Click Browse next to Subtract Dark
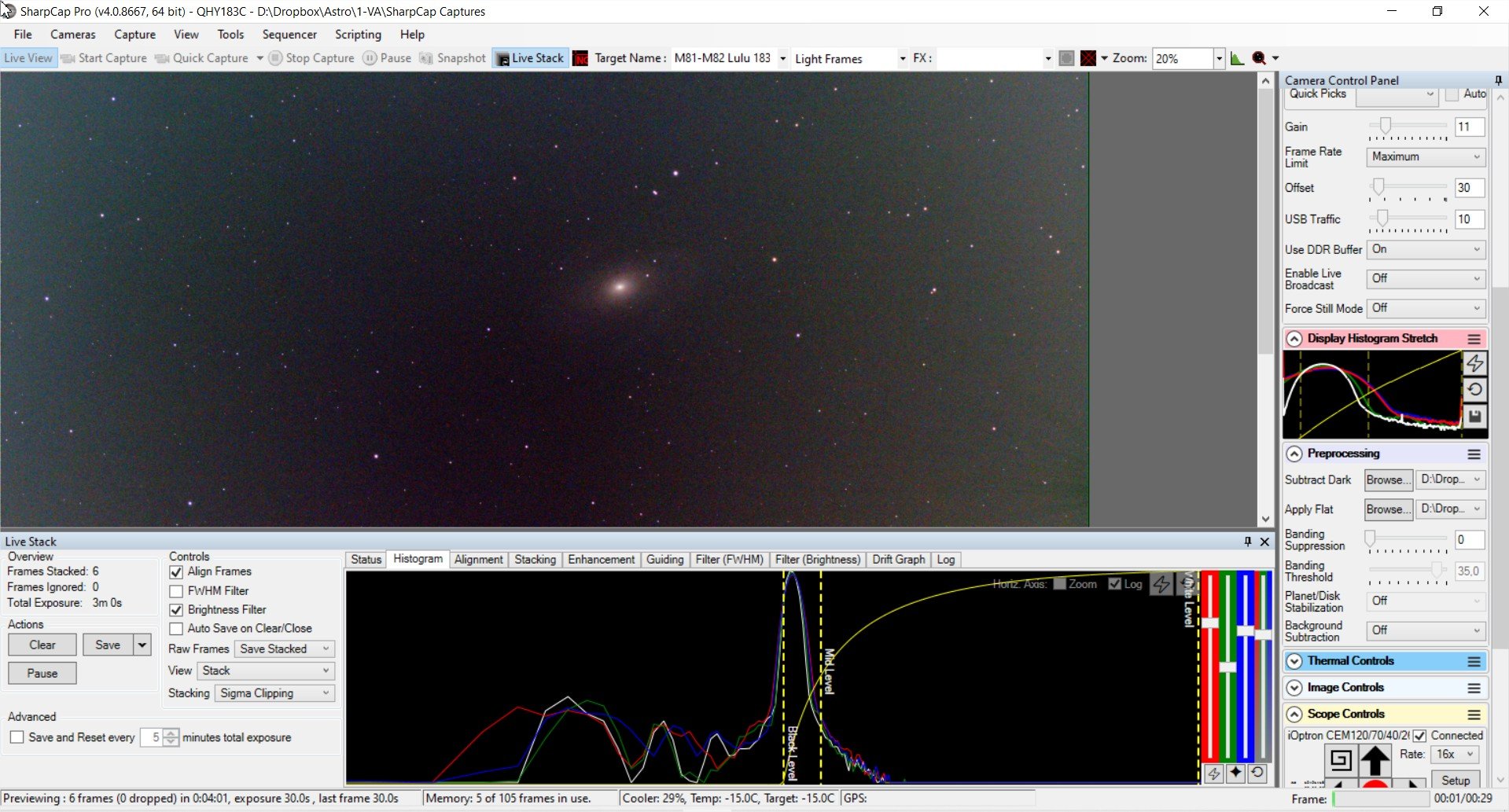This screenshot has height=812, width=1509. click(x=1389, y=479)
